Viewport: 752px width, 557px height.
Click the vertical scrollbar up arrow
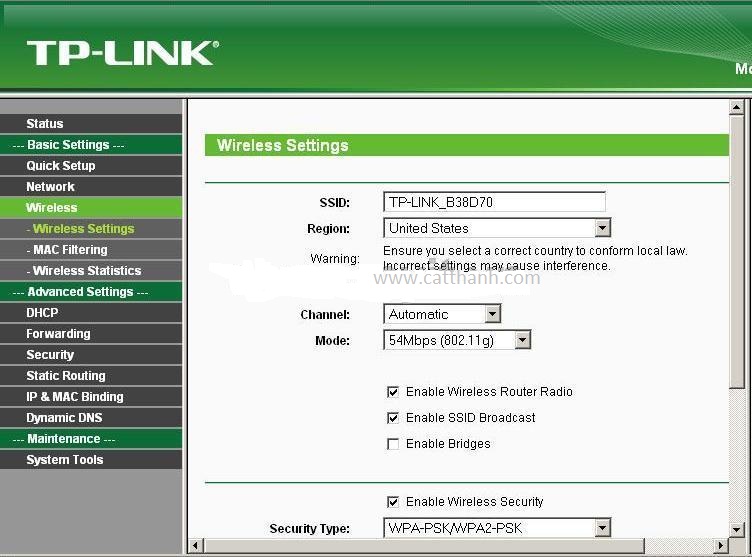[737, 107]
